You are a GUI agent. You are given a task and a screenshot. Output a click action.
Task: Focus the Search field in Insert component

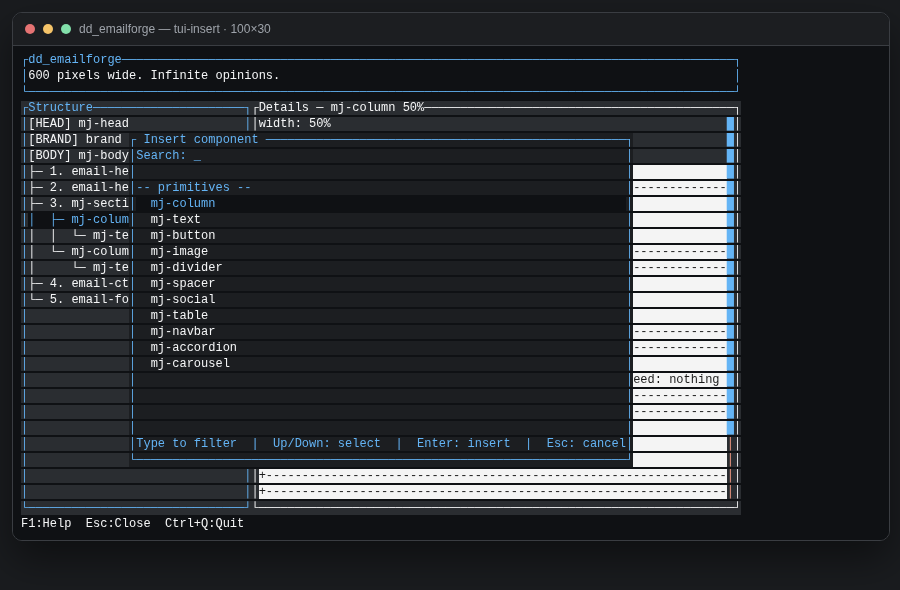point(381,155)
